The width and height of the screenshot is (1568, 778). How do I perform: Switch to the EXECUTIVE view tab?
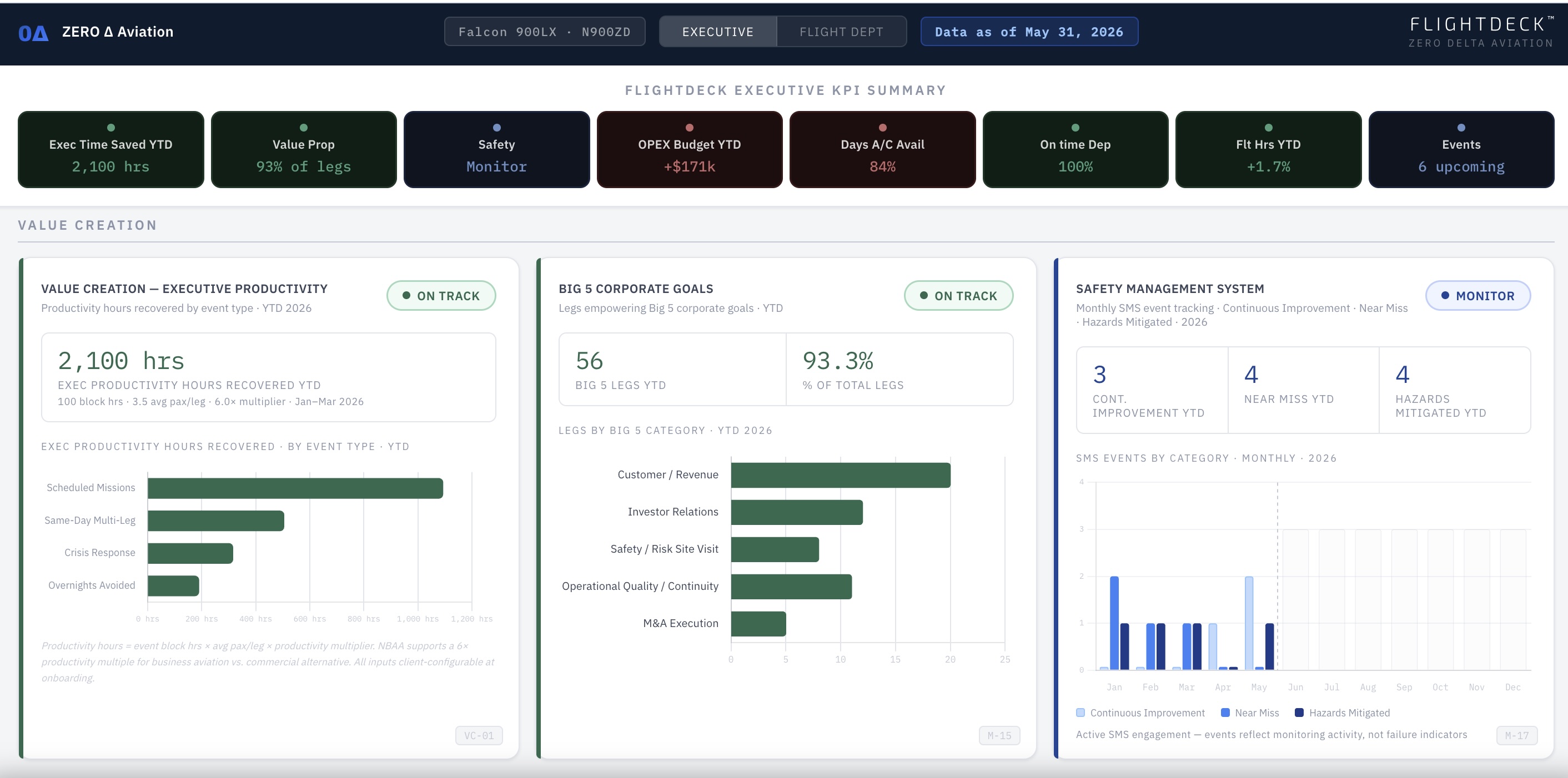pos(718,32)
